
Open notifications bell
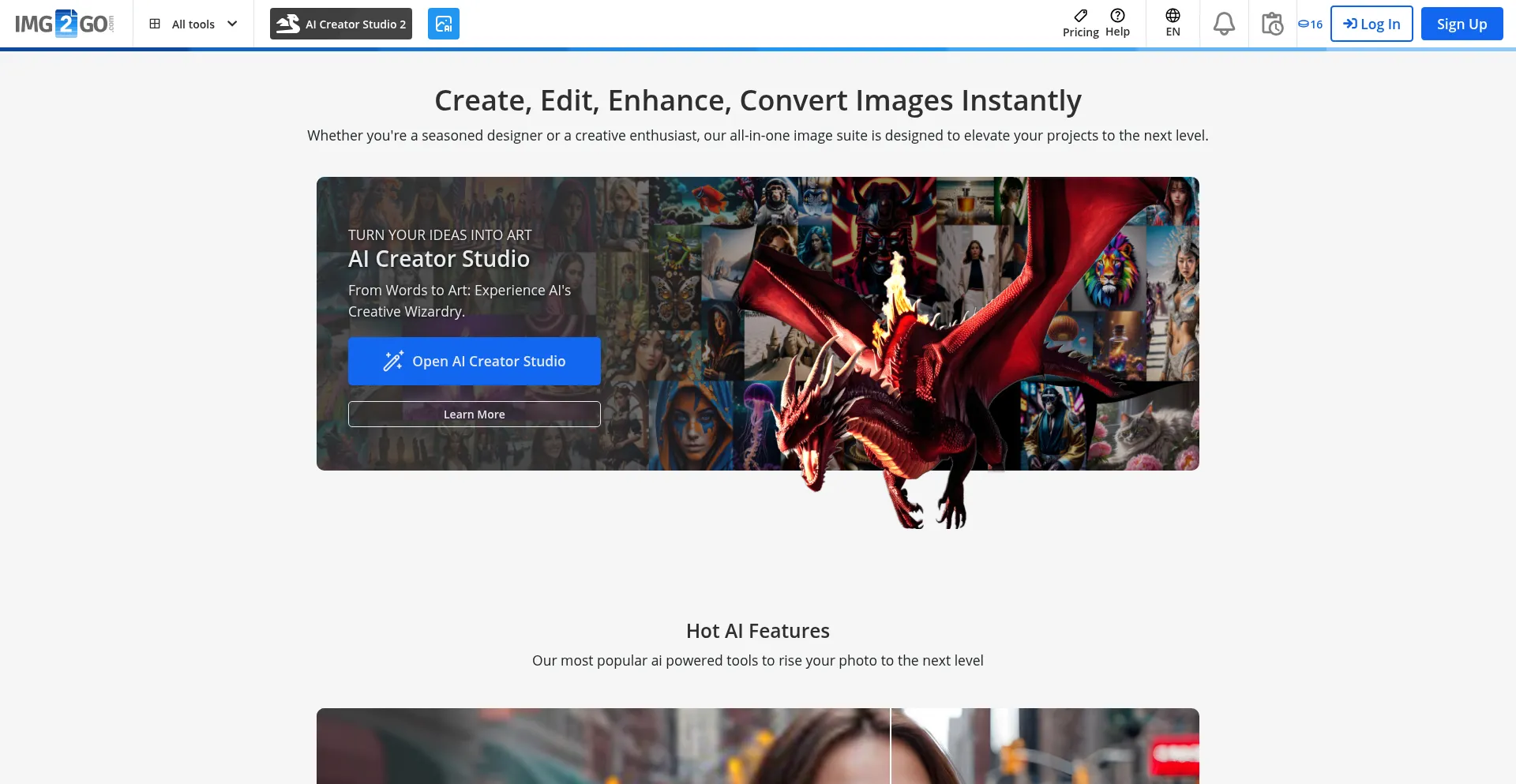[x=1224, y=24]
